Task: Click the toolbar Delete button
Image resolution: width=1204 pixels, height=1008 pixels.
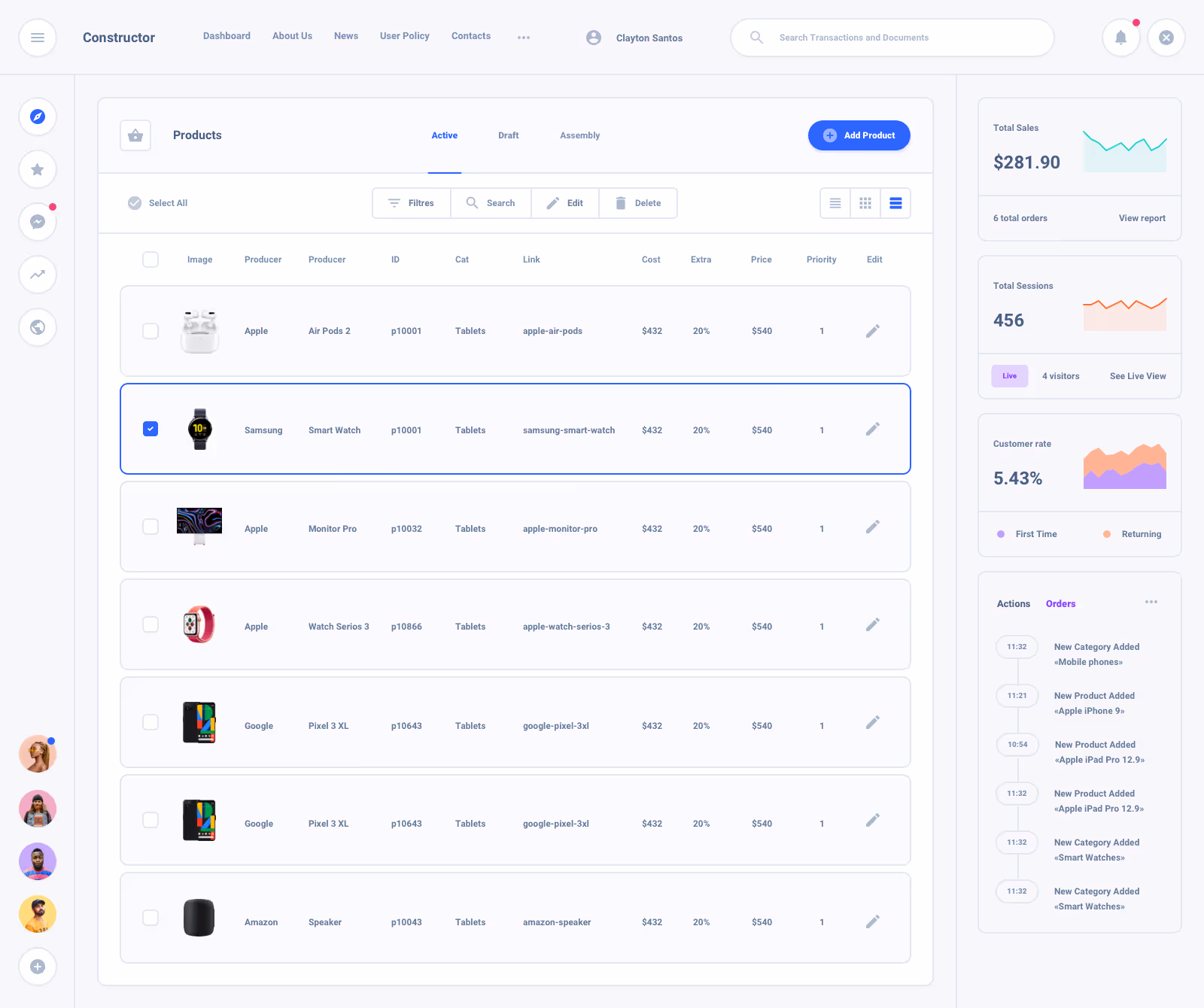Action: [638, 203]
